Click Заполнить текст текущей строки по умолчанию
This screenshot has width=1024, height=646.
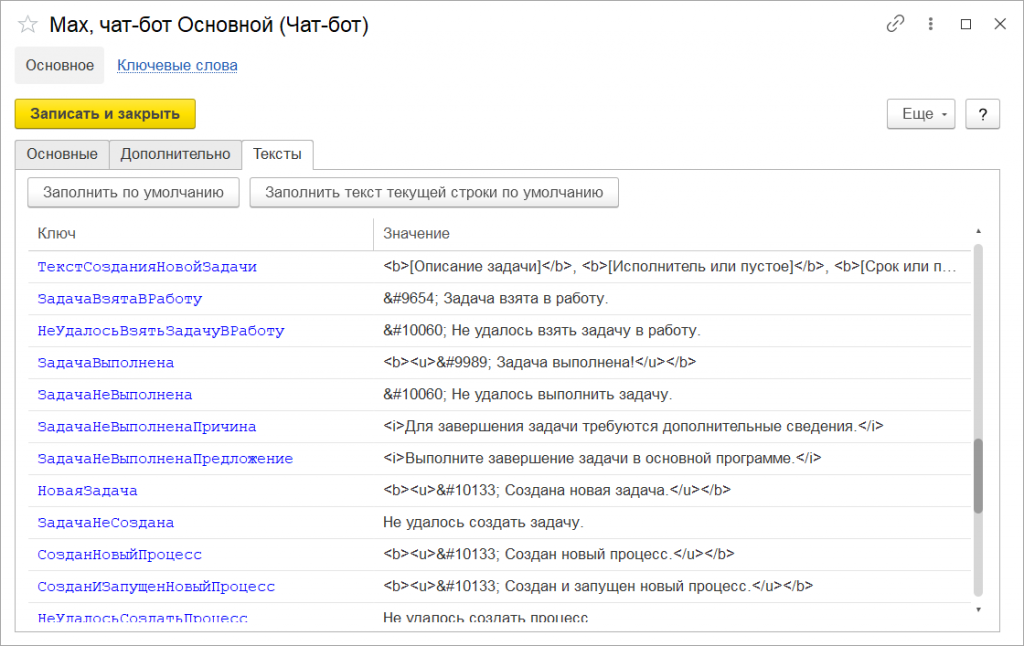(x=434, y=192)
